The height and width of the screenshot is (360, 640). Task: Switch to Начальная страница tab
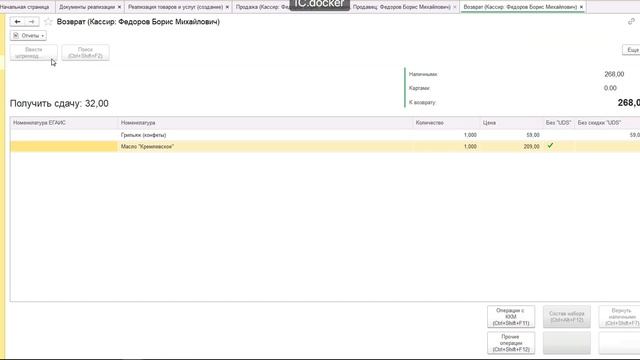(24, 7)
